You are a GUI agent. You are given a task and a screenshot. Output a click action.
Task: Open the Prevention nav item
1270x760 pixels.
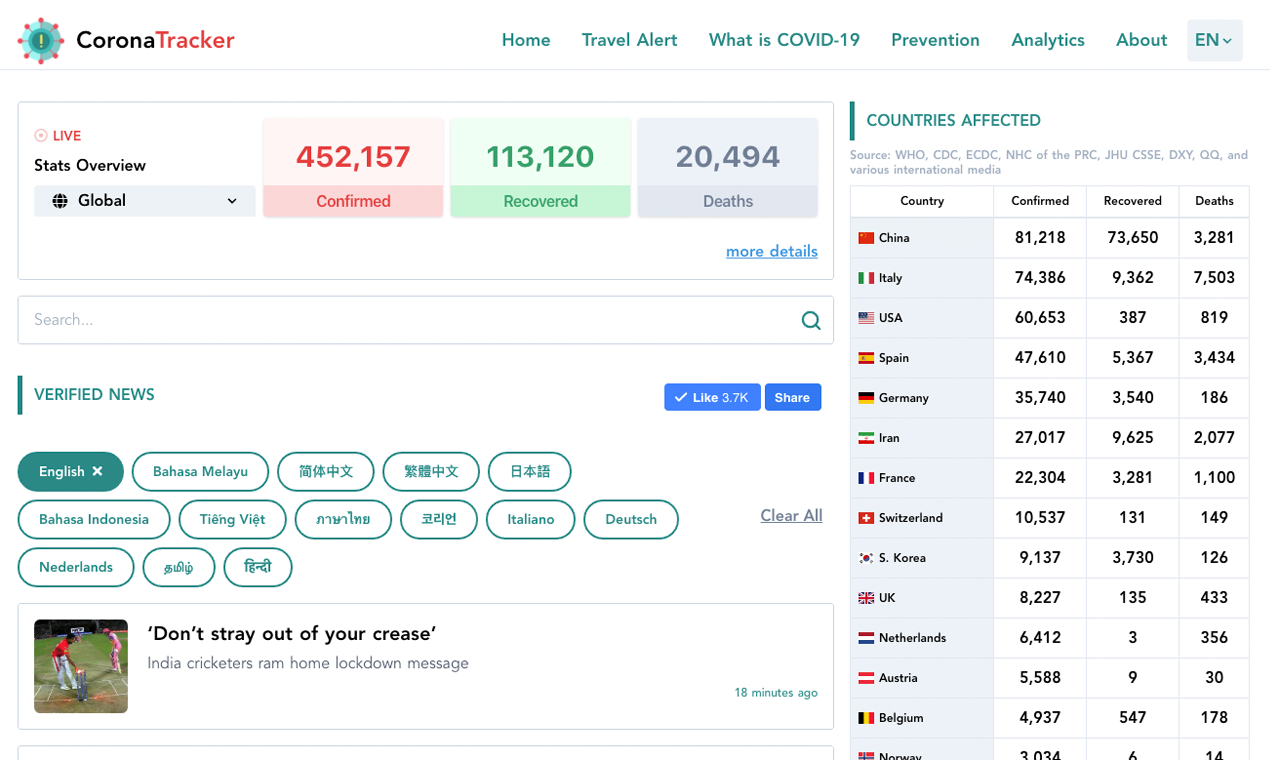[x=935, y=40]
